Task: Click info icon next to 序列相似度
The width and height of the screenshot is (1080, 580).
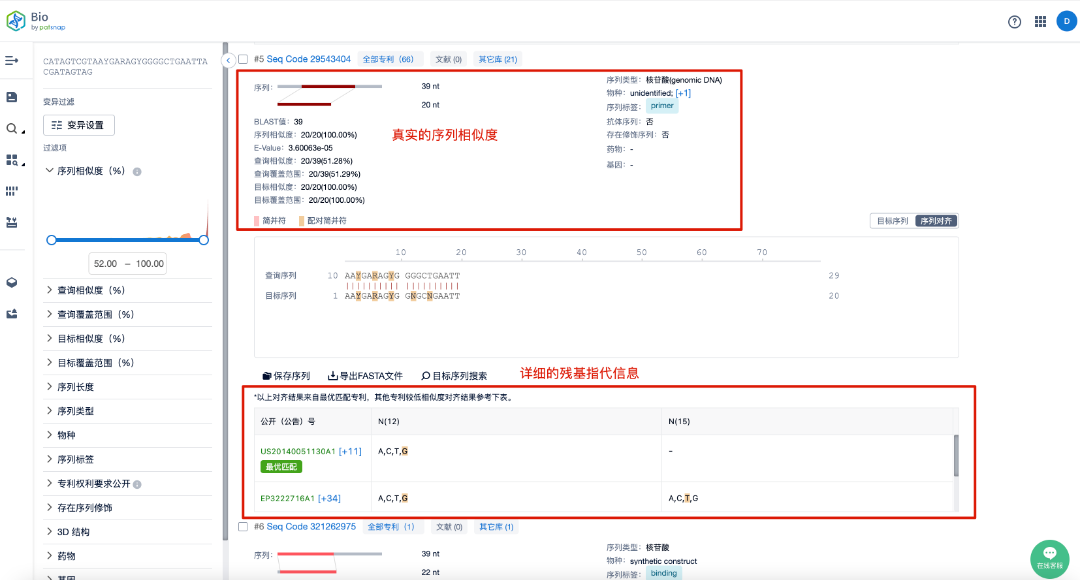Action: (137, 172)
